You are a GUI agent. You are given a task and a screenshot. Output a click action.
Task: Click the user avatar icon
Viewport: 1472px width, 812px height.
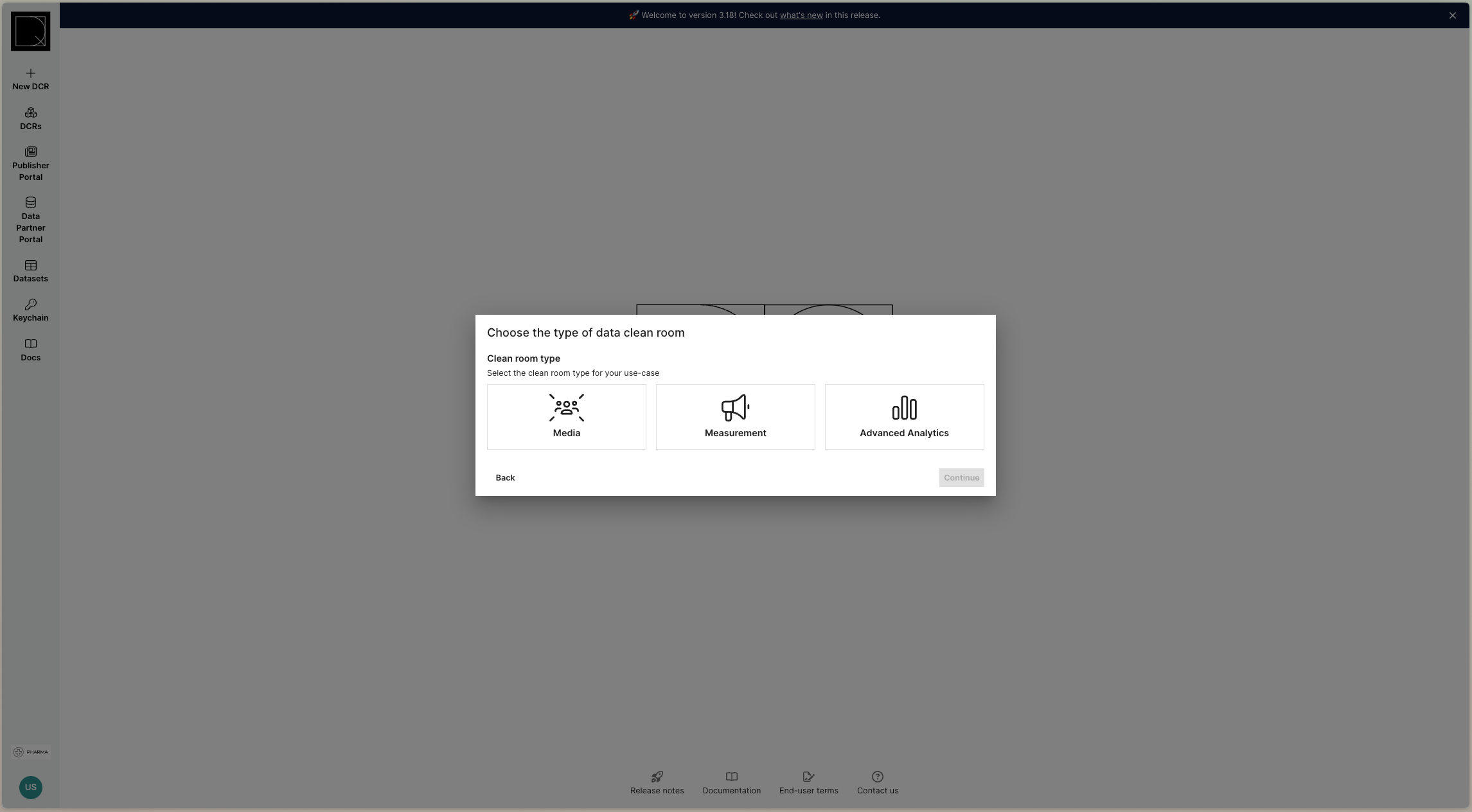[30, 787]
